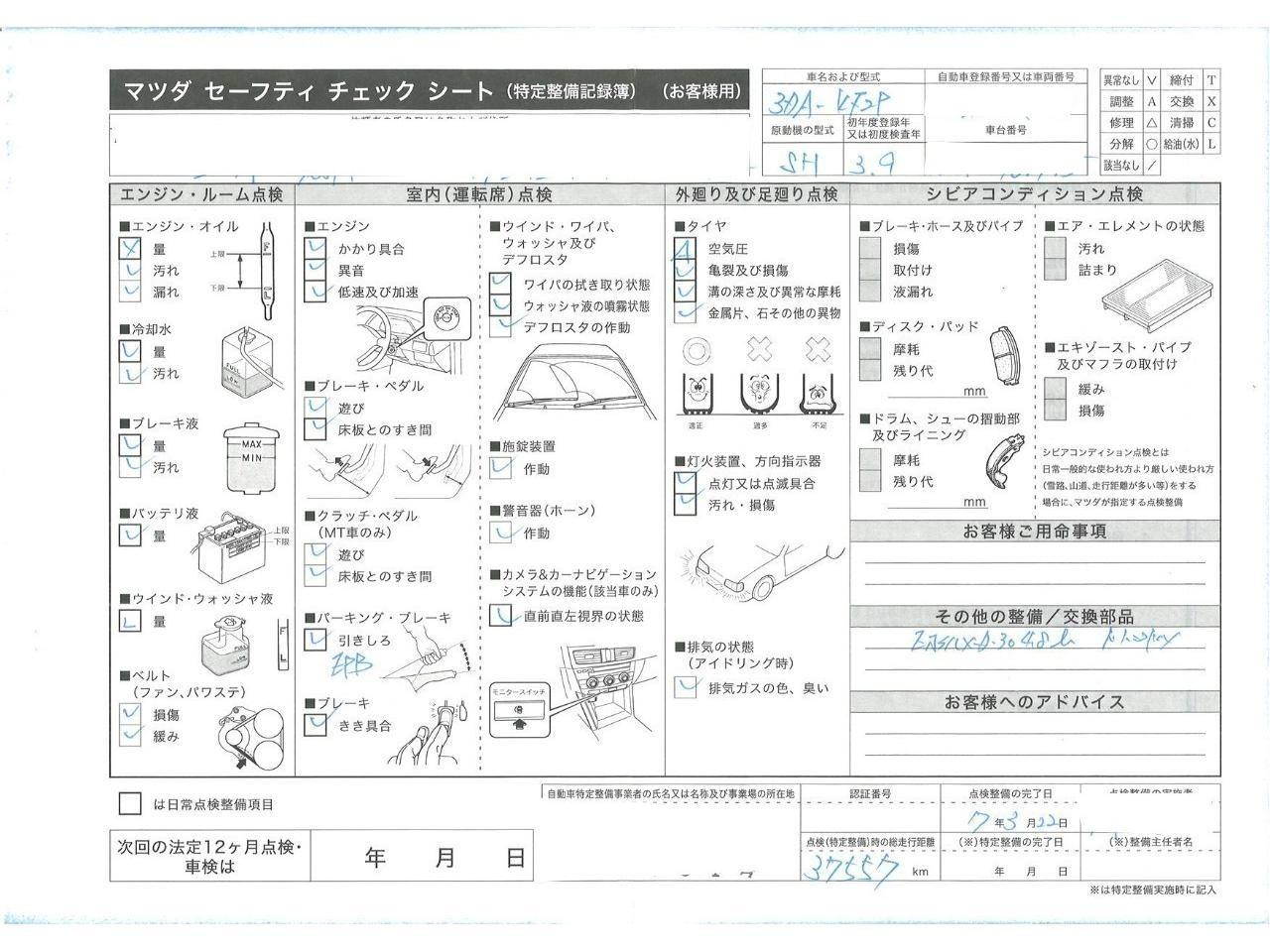Click the 外廻り及び足廻り点検 section header
Viewport: 1270px width, 952px height.
pyautogui.click(x=757, y=194)
